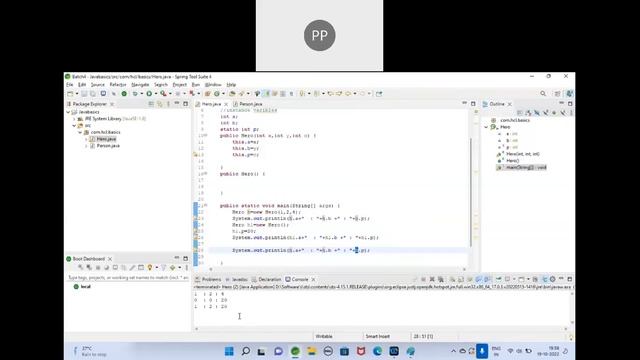Open dropdown arrow beside New icon

pyautogui.click(x=77, y=93)
